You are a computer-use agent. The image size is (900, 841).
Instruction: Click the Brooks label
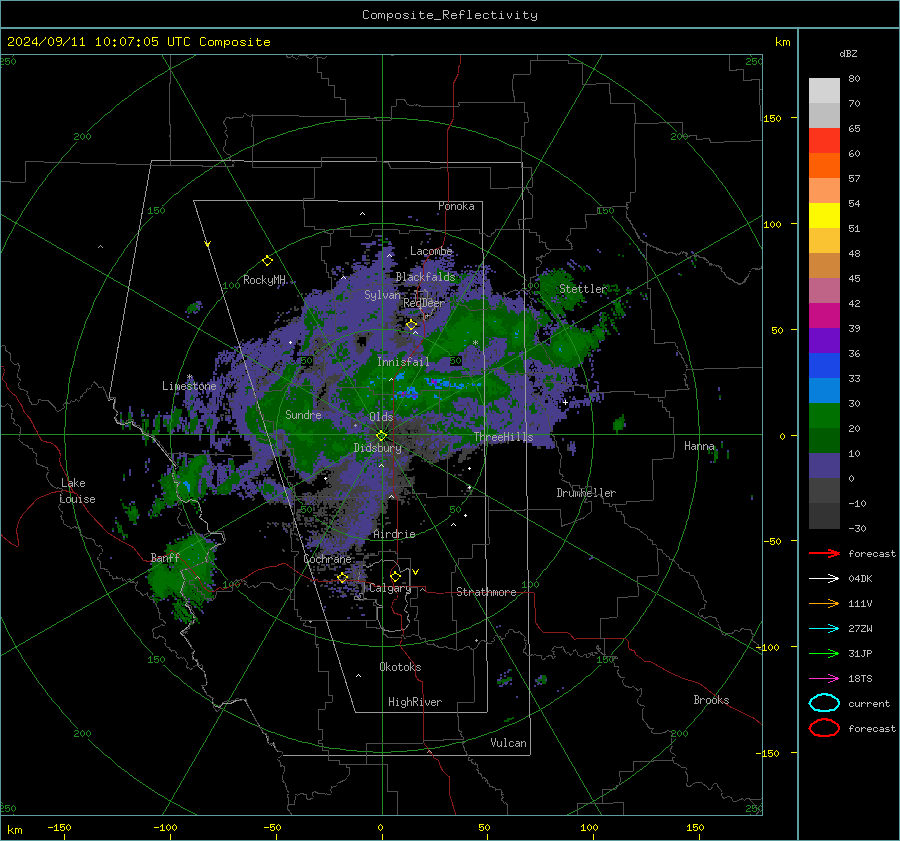(711, 700)
